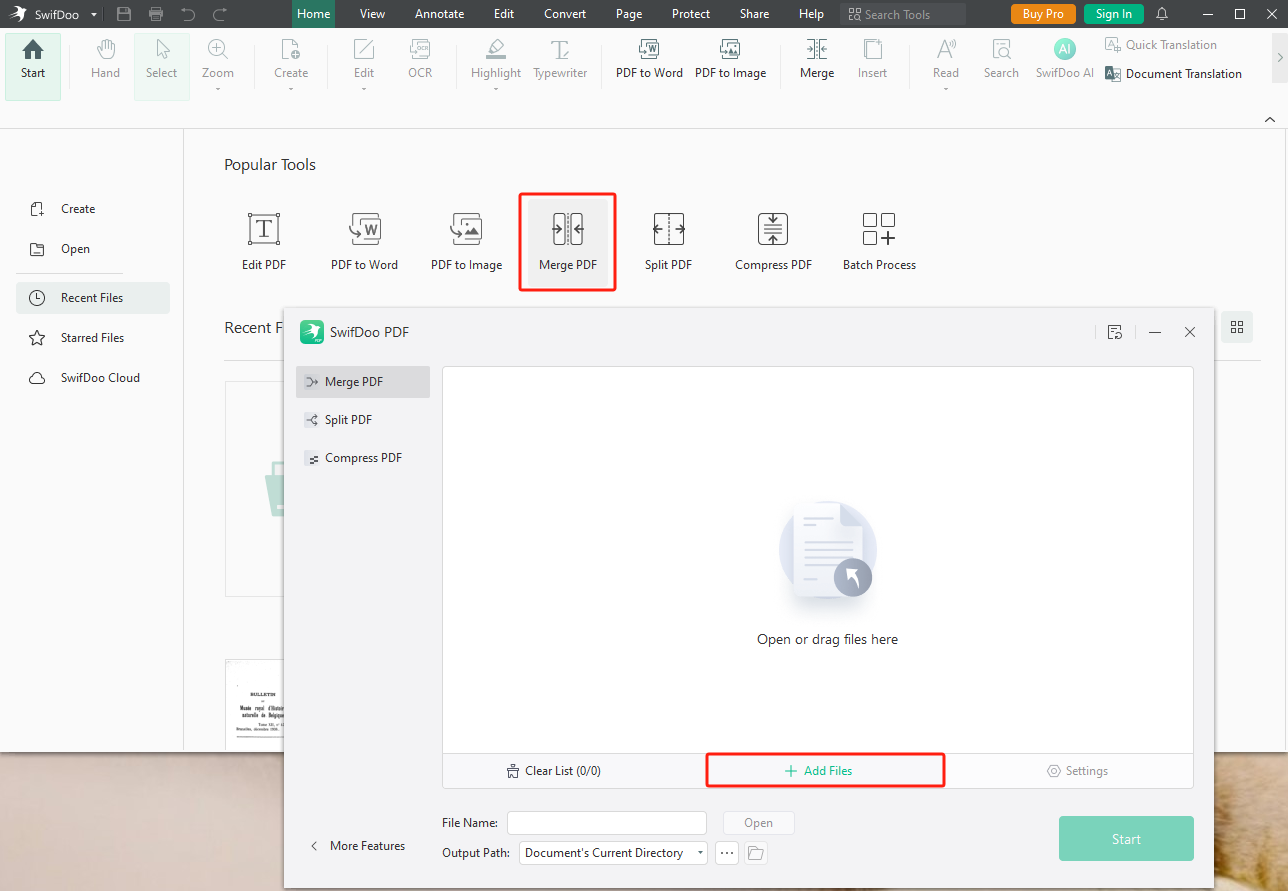Switch to the Annotate ribbon tab
The image size is (1288, 891).
tap(439, 13)
